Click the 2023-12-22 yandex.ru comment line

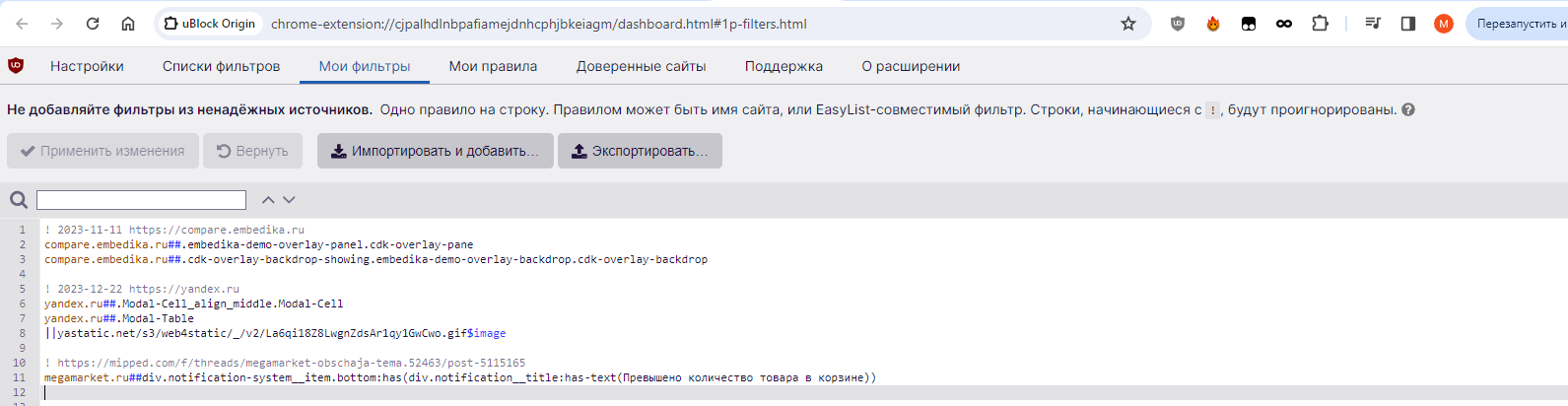tap(142, 289)
